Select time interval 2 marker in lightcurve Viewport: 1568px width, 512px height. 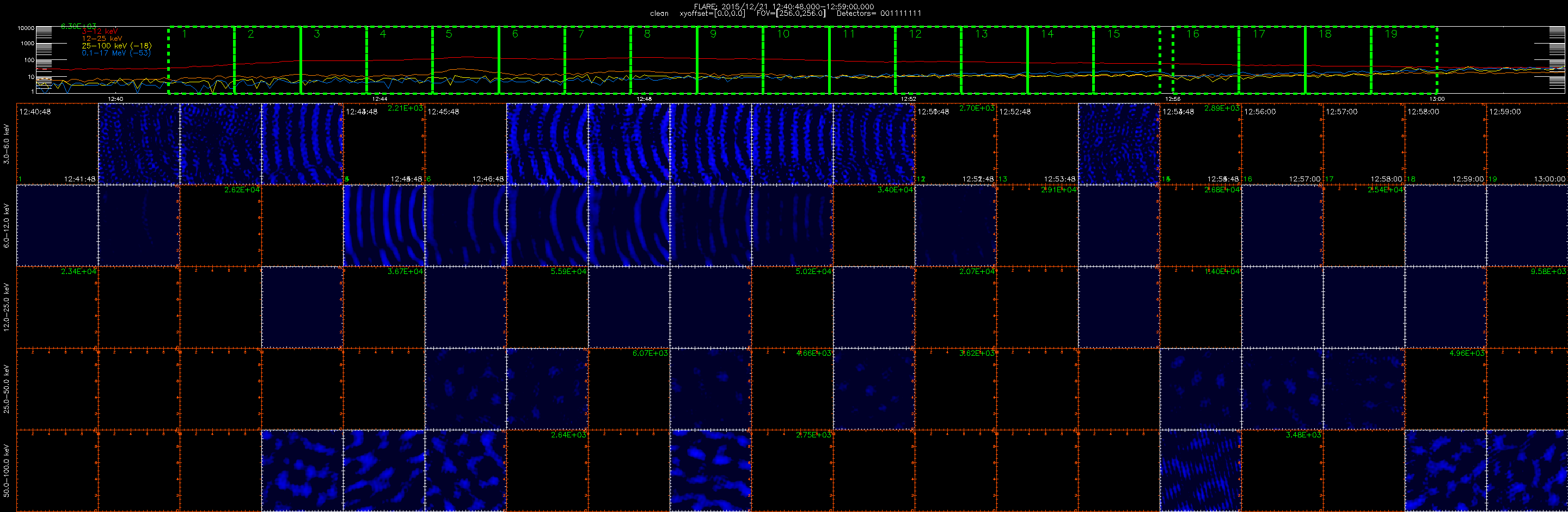tap(251, 34)
